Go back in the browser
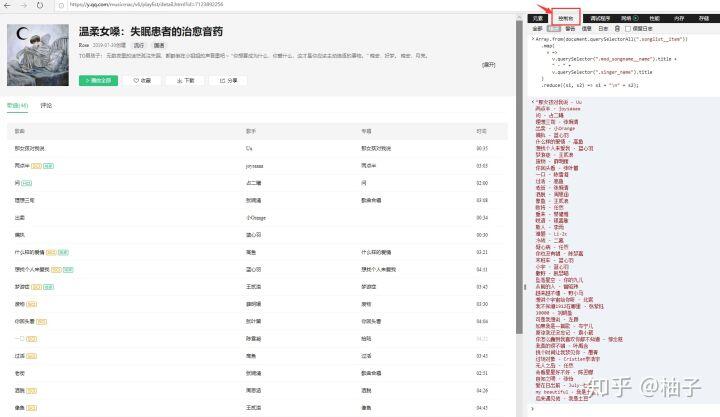The image size is (720, 417). (x=7, y=5)
